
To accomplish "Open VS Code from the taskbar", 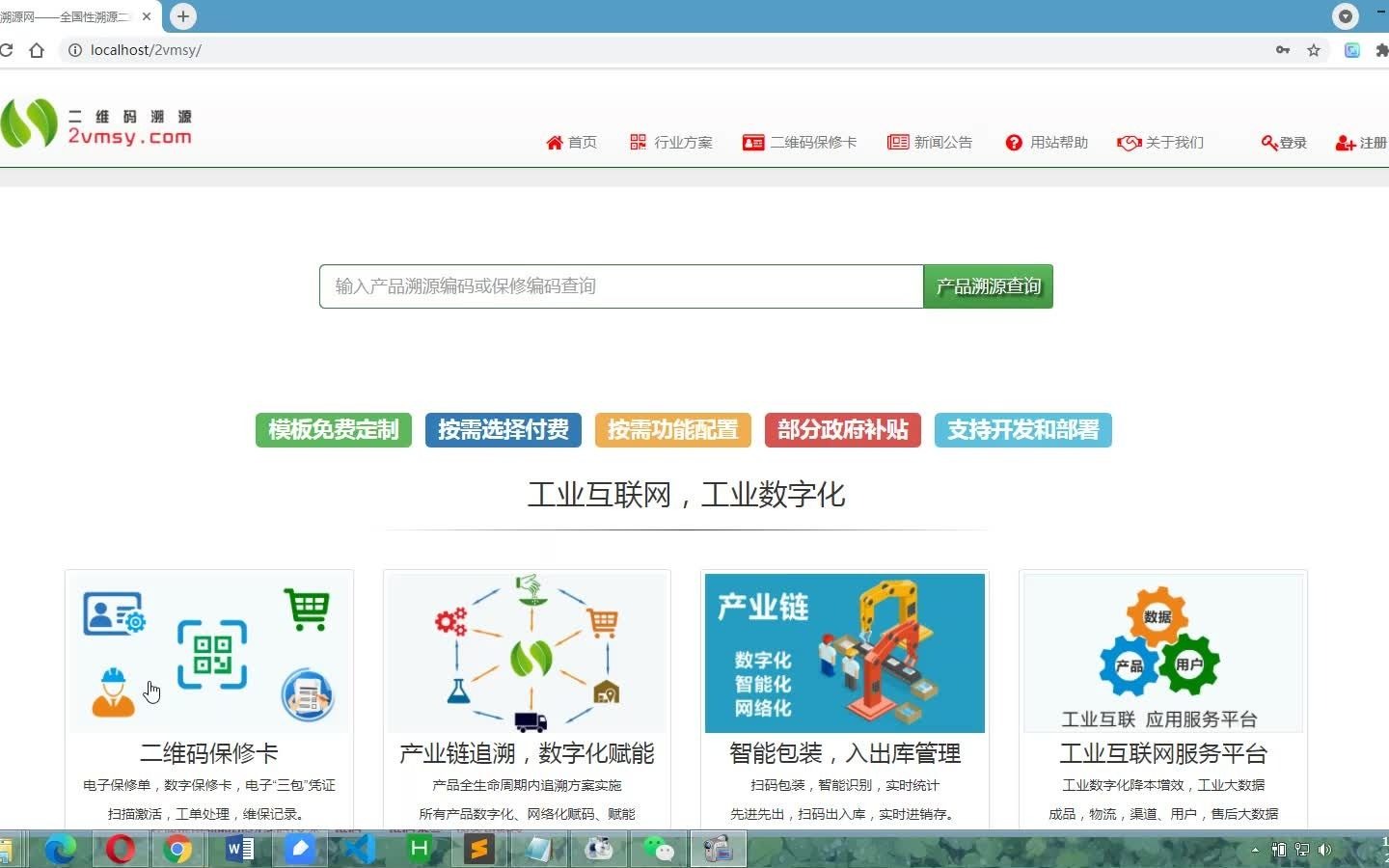I will click(359, 850).
